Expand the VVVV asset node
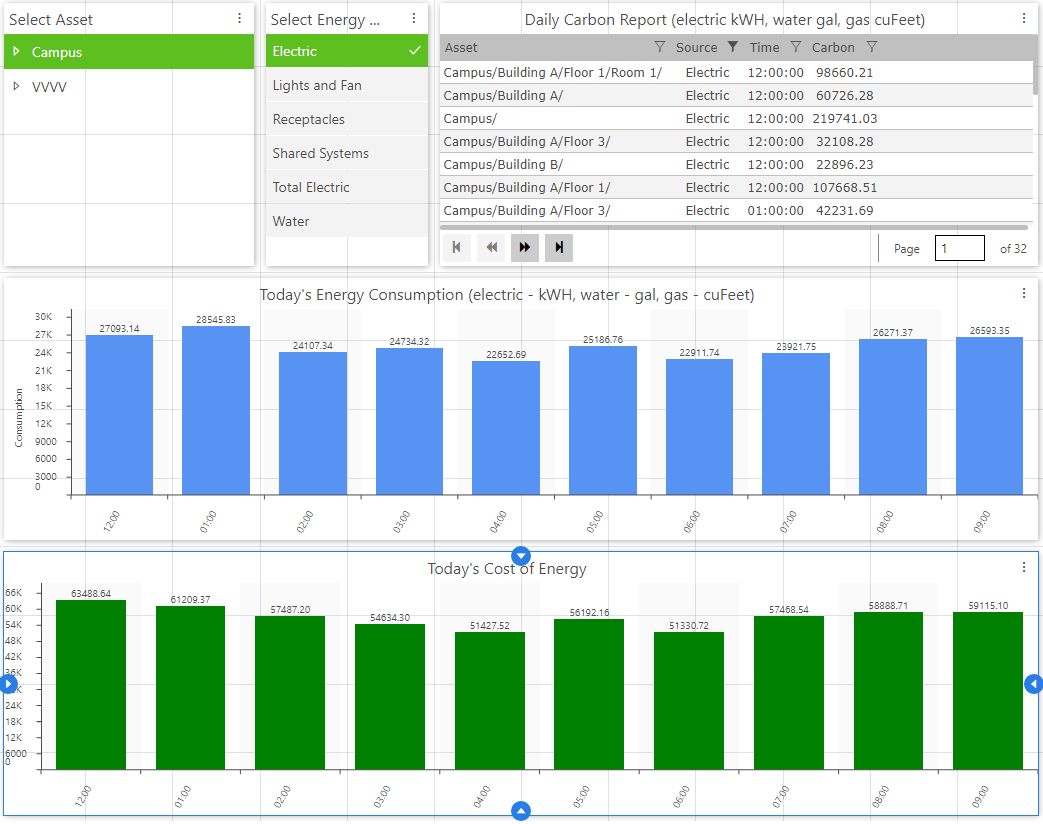Screen dimensions: 1043x824 (17, 86)
